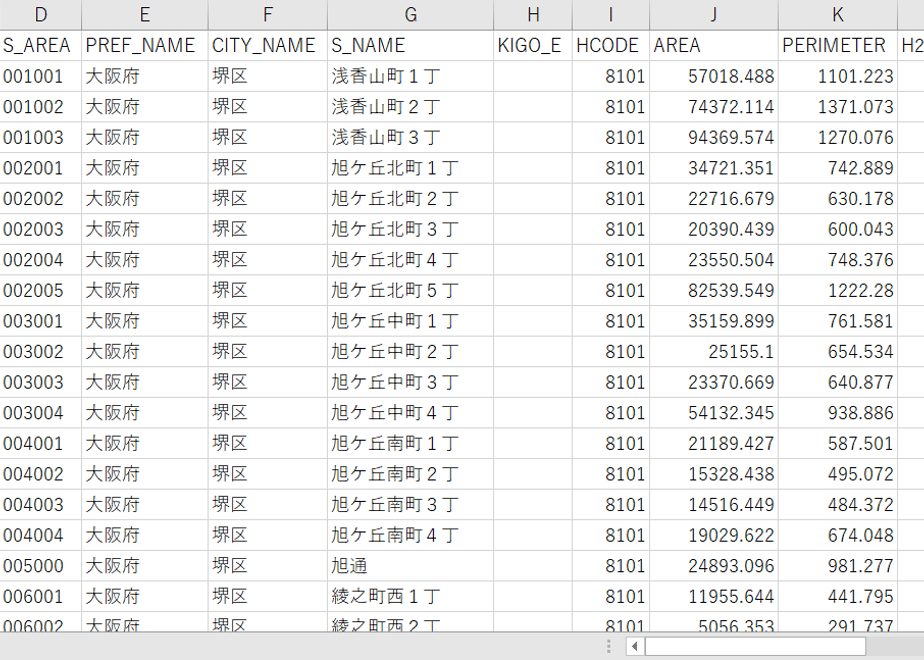
Task: Select PERIMETER value 938.886
Action: 838,413
